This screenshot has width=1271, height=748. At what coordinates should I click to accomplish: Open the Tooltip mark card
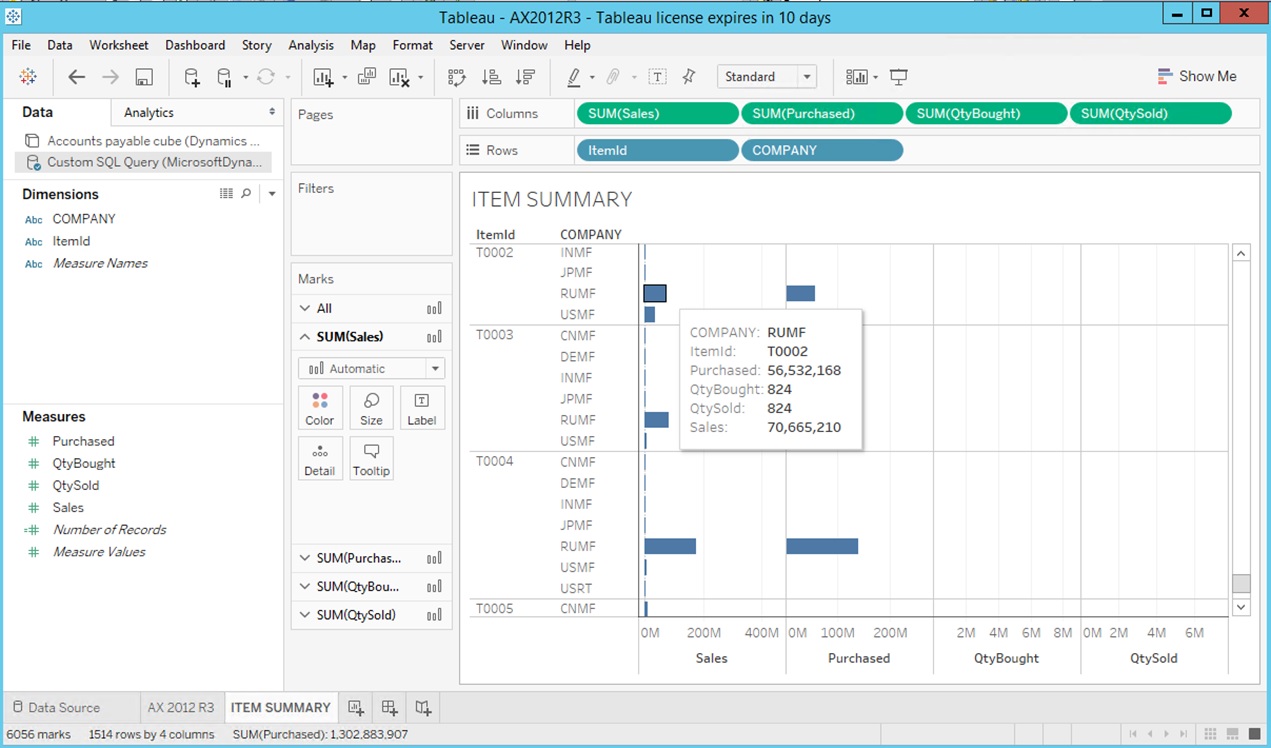371,458
